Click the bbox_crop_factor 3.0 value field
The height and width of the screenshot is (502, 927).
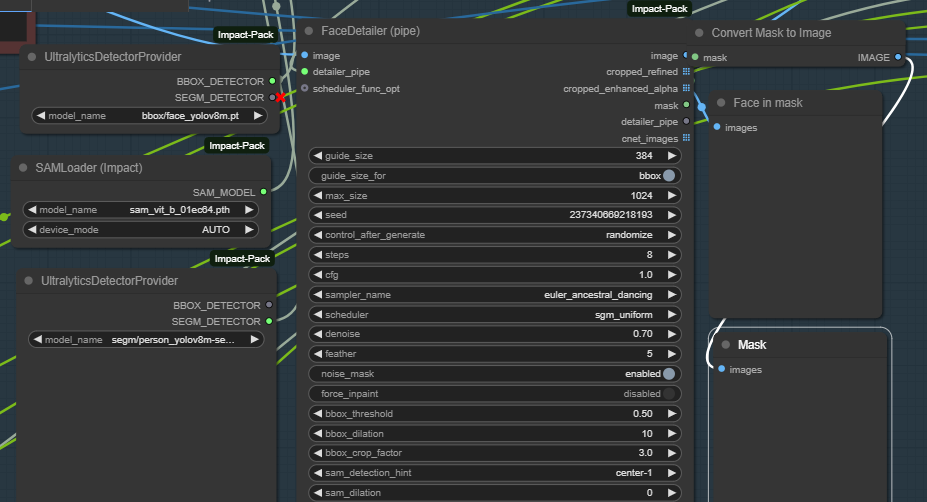[495, 453]
